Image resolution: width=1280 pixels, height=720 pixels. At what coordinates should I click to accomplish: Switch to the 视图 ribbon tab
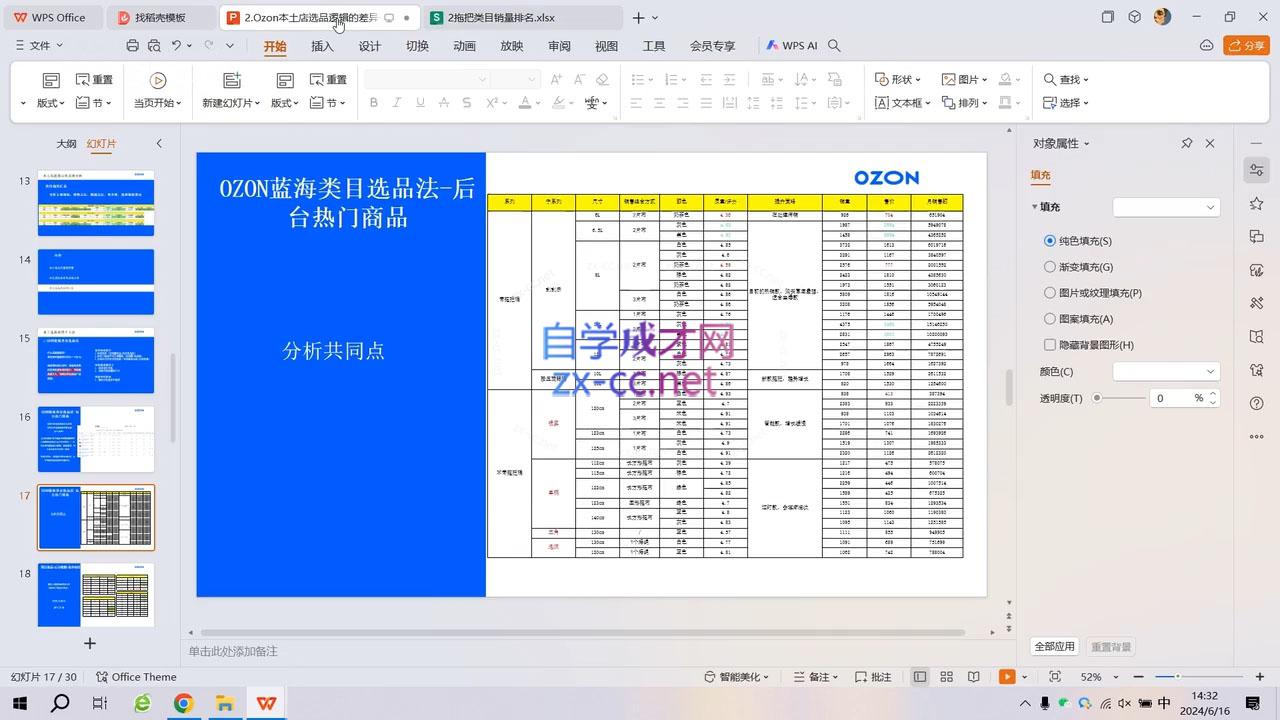[x=606, y=46]
